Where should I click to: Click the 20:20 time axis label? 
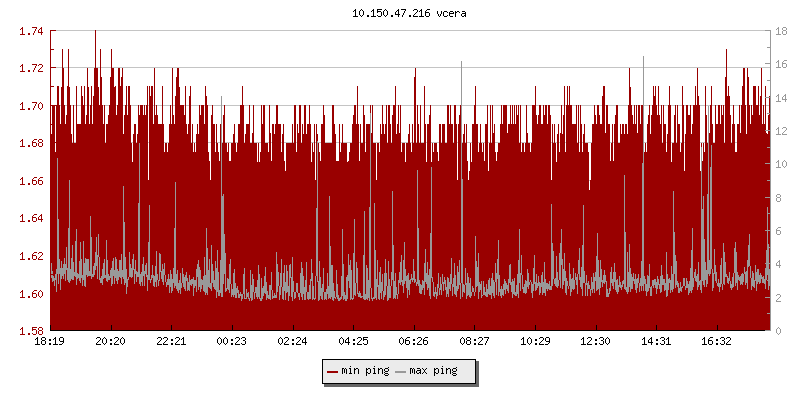tap(111, 342)
